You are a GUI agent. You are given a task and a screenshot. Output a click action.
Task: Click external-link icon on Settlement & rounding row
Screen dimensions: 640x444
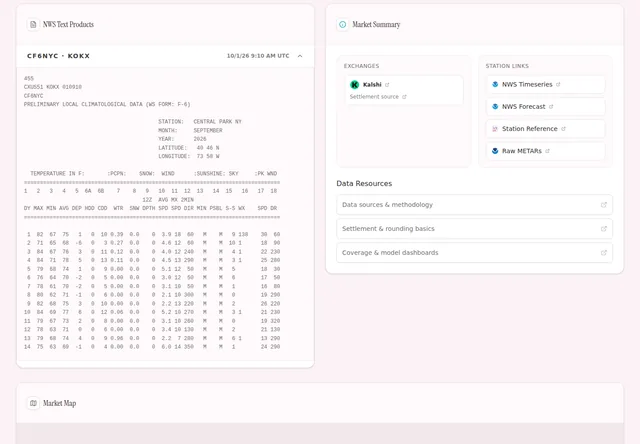pyautogui.click(x=604, y=229)
